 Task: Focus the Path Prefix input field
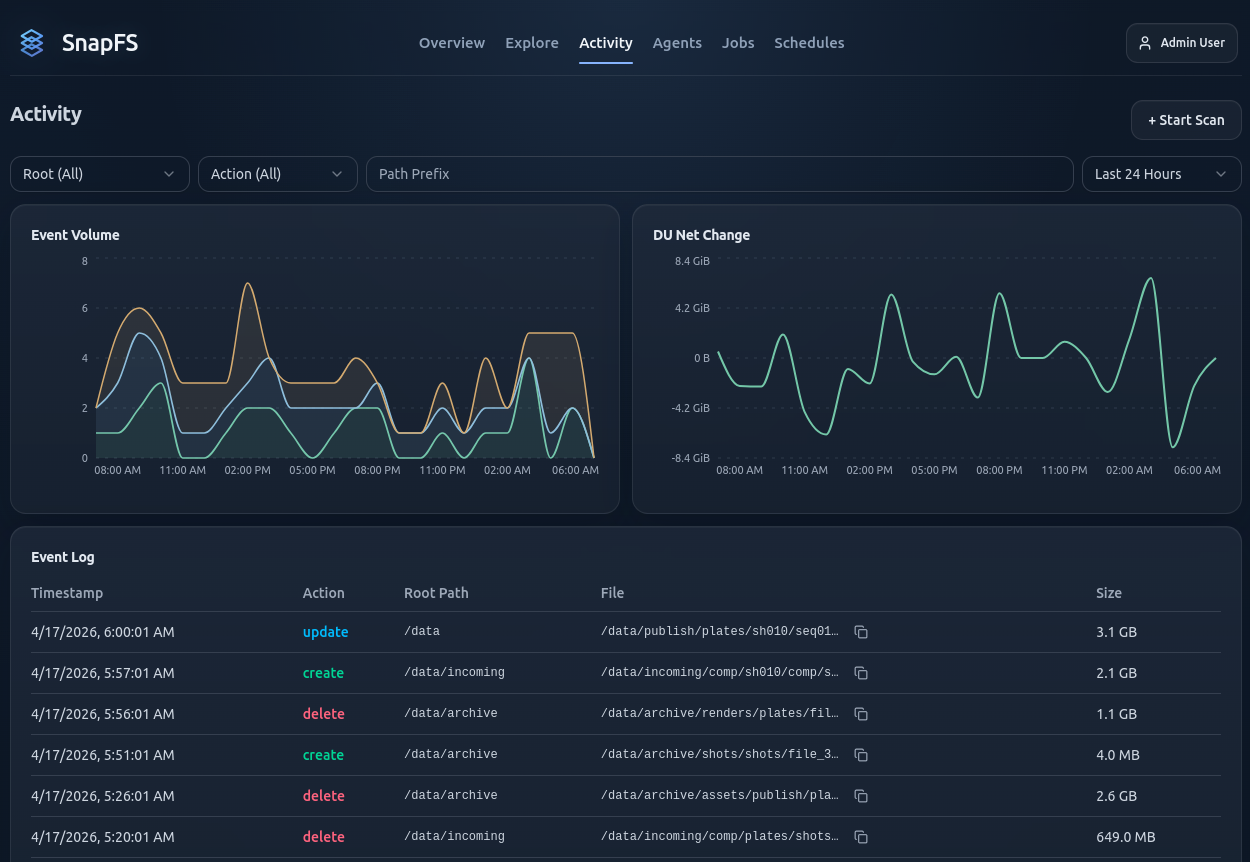pyautogui.click(x=719, y=174)
